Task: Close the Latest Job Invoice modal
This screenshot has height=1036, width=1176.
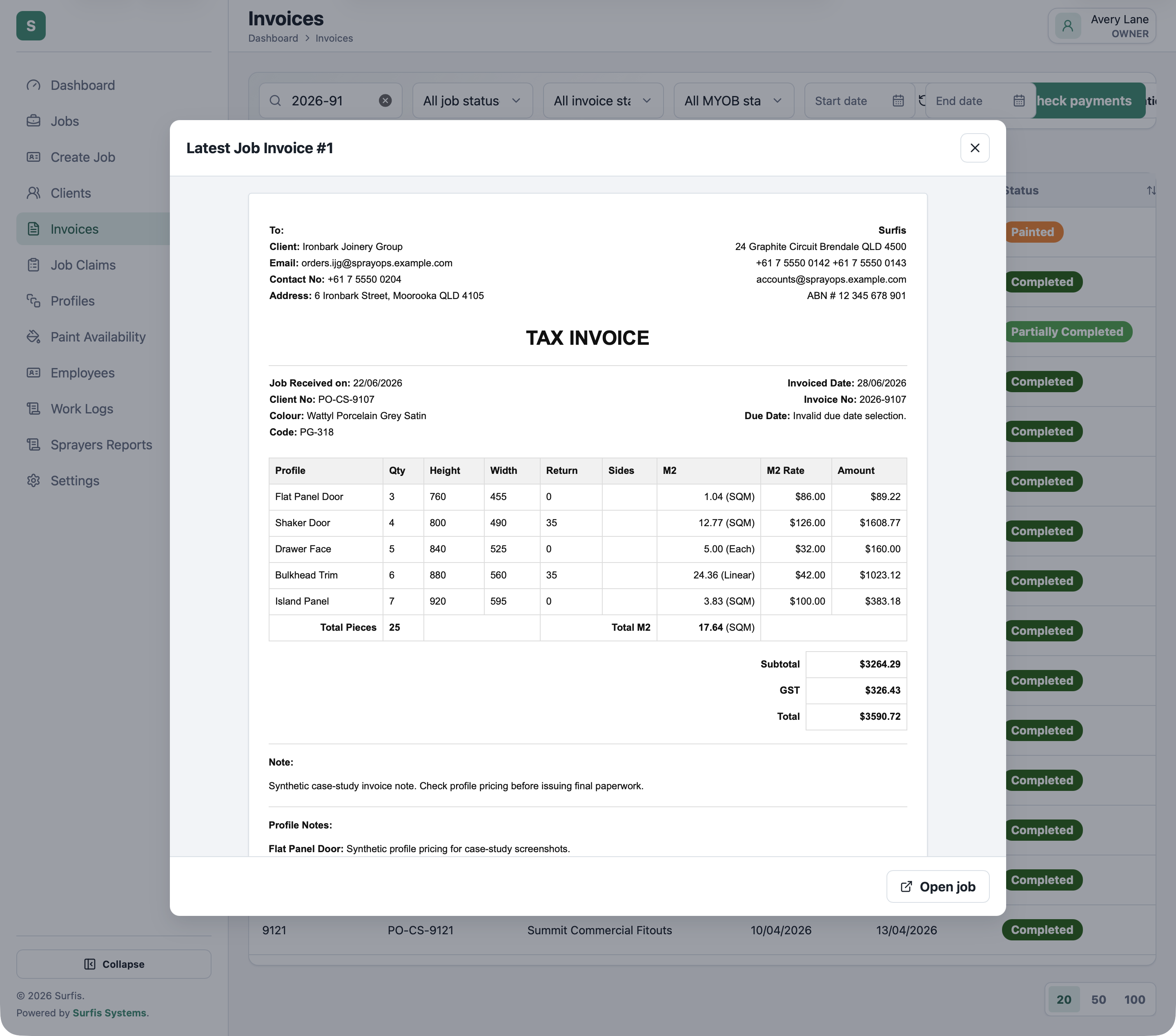Action: (x=975, y=148)
